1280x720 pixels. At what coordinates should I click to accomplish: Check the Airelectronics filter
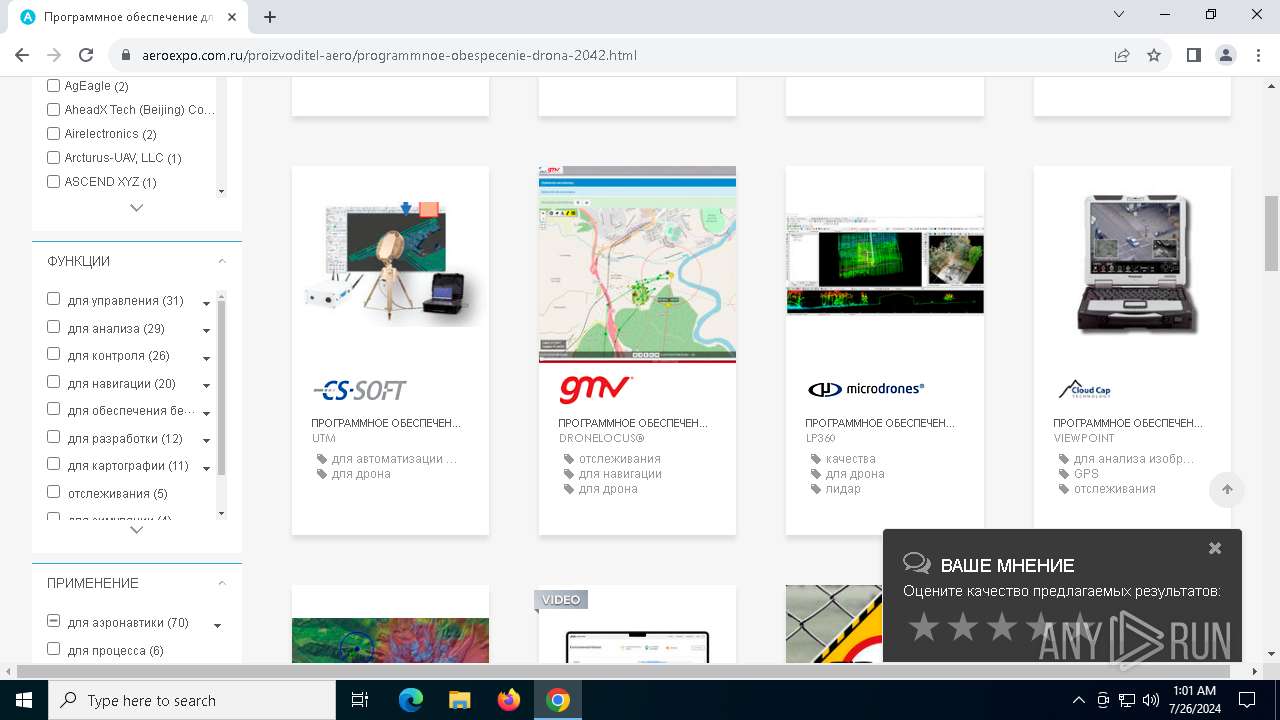coord(54,134)
